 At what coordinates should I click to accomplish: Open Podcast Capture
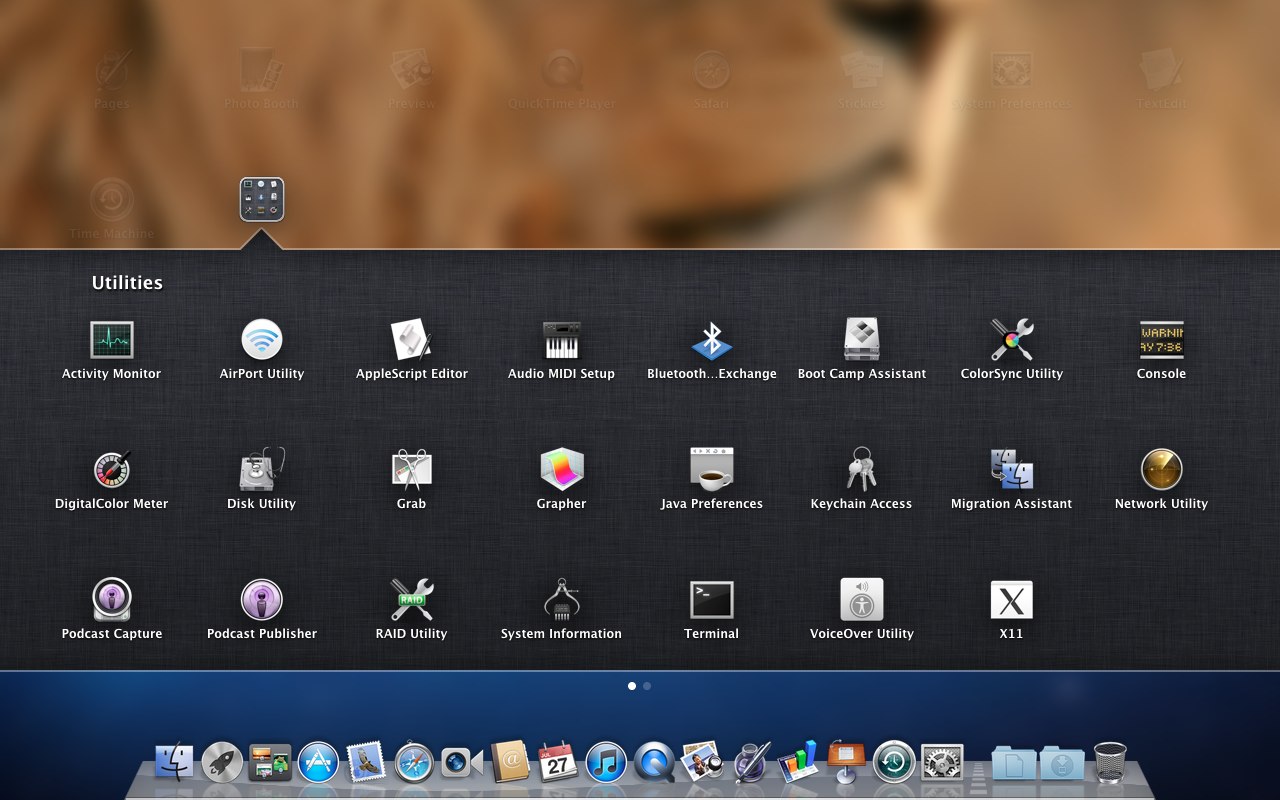[x=111, y=600]
